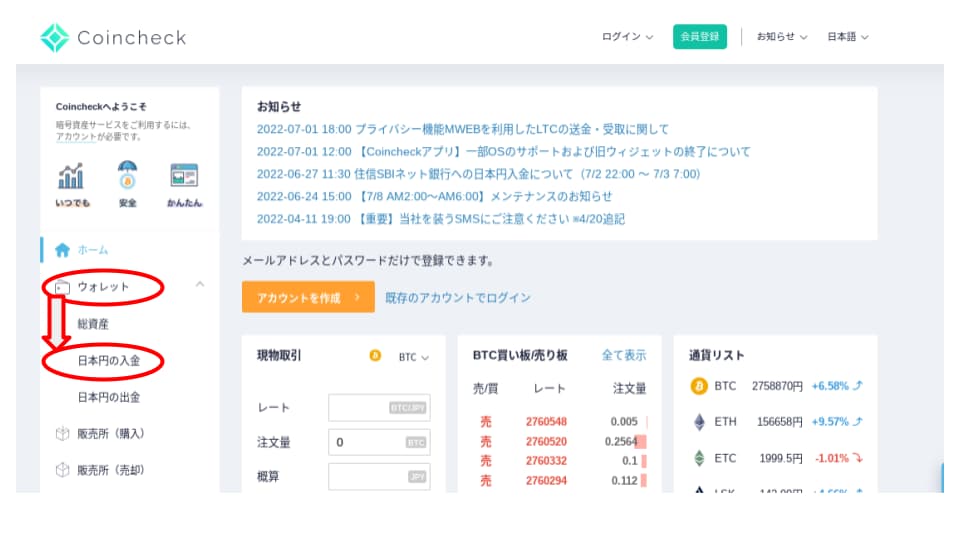The width and height of the screenshot is (960, 540).
Task: Open 販売所（売却）in the sidebar
Action: [x=111, y=470]
